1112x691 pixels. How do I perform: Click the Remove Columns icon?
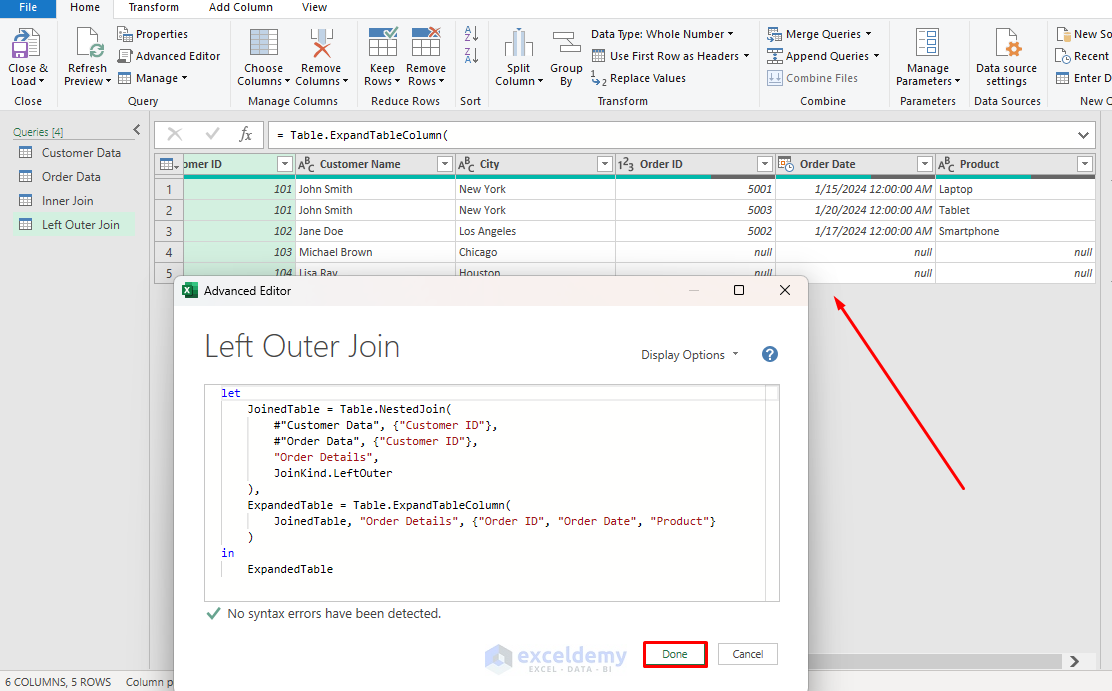321,43
